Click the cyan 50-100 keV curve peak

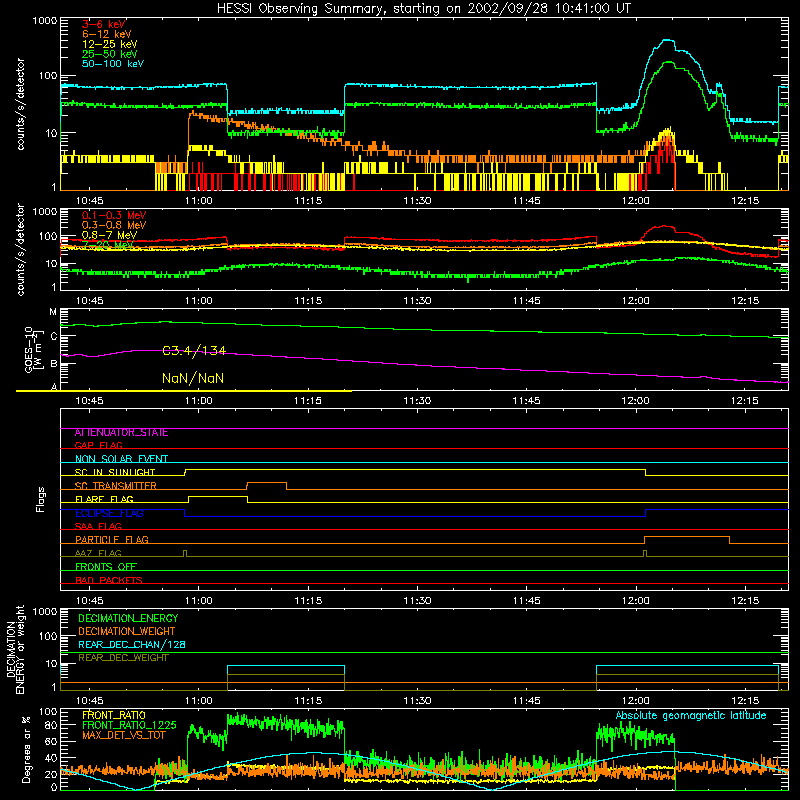point(666,40)
